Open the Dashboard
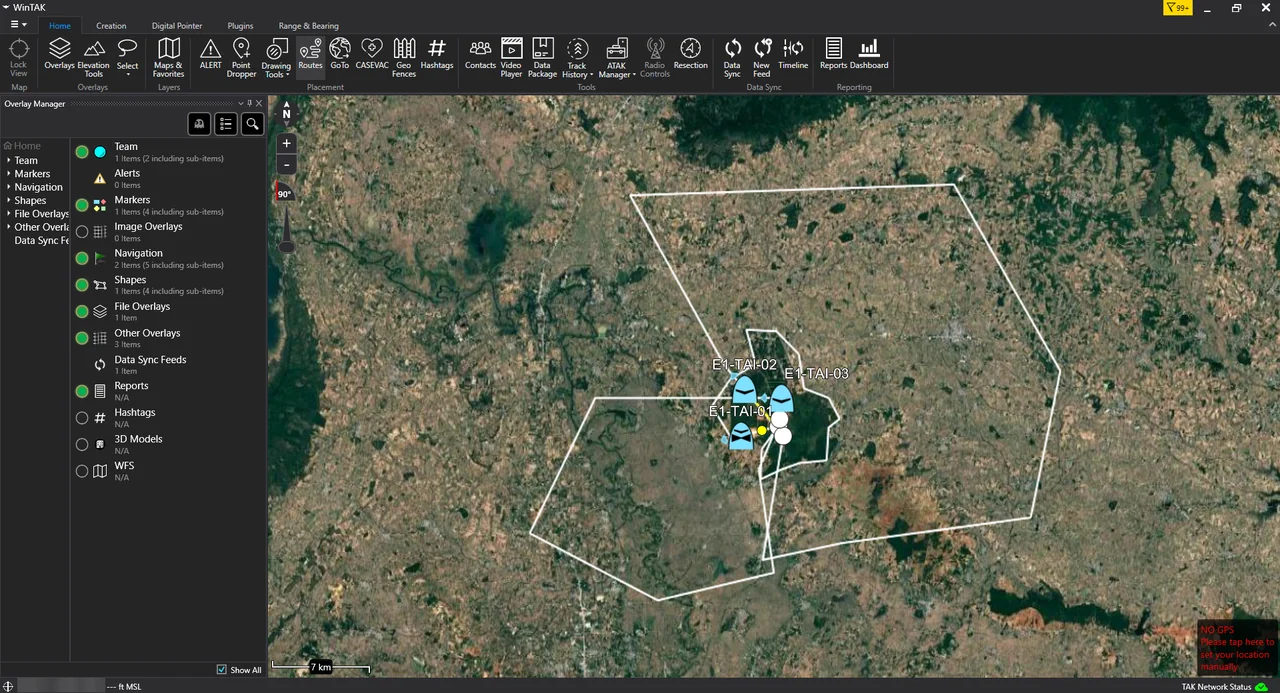Screen dimensions: 1280x693 [x=869, y=55]
